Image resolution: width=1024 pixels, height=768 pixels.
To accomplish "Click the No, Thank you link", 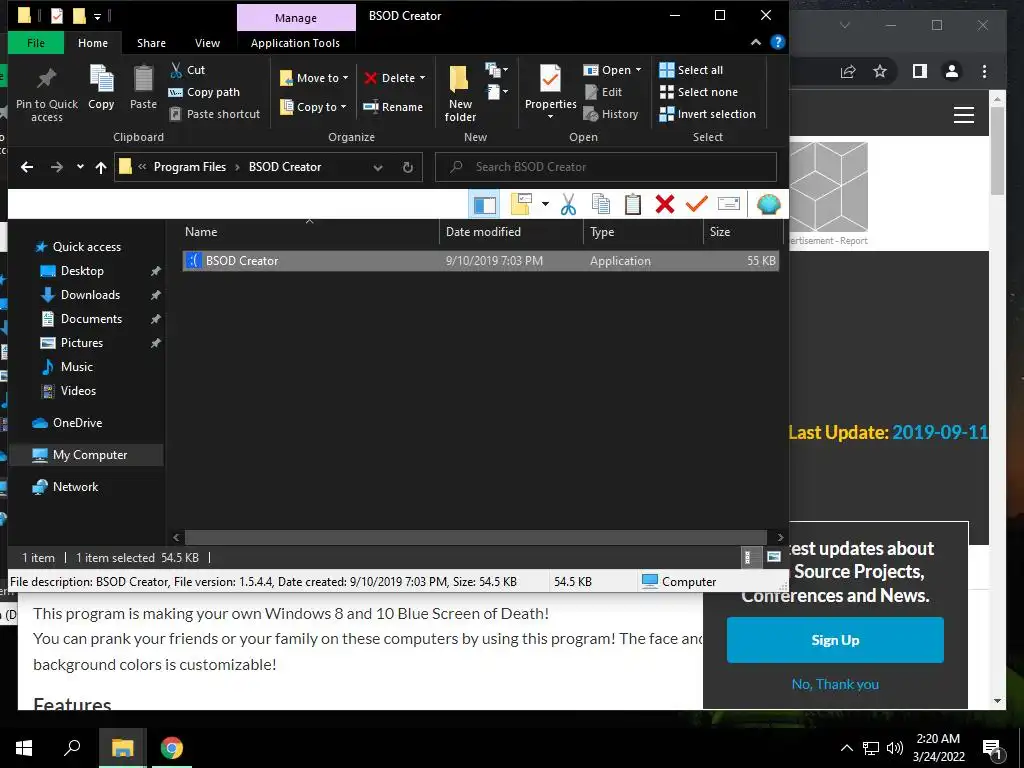I will [x=835, y=684].
